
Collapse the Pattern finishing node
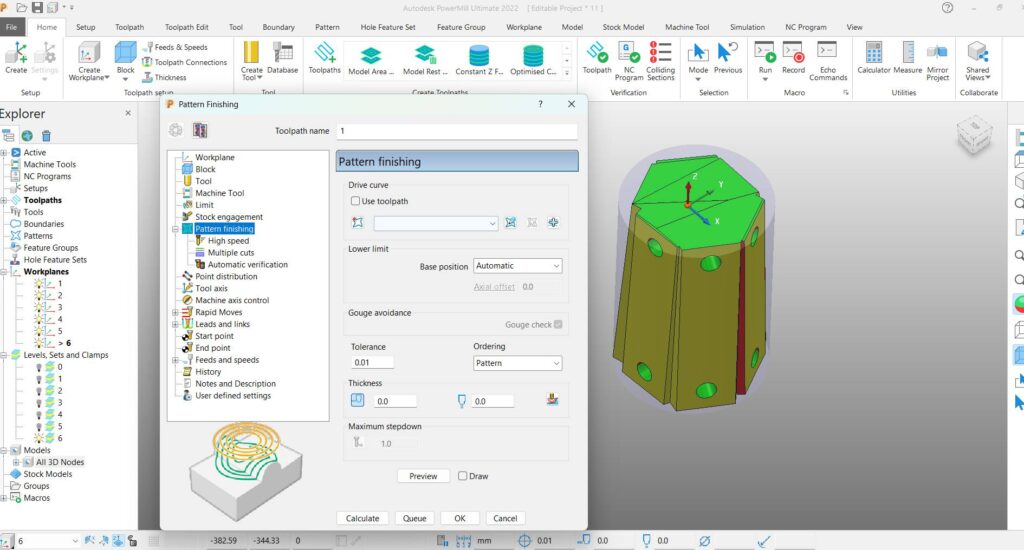175,229
